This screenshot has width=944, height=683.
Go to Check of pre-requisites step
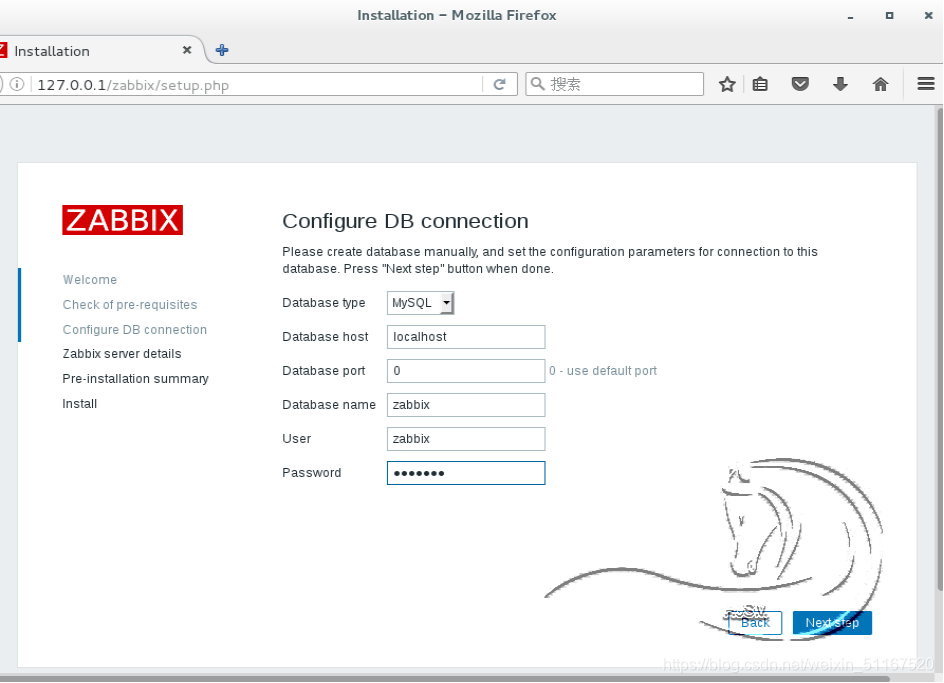tap(130, 305)
